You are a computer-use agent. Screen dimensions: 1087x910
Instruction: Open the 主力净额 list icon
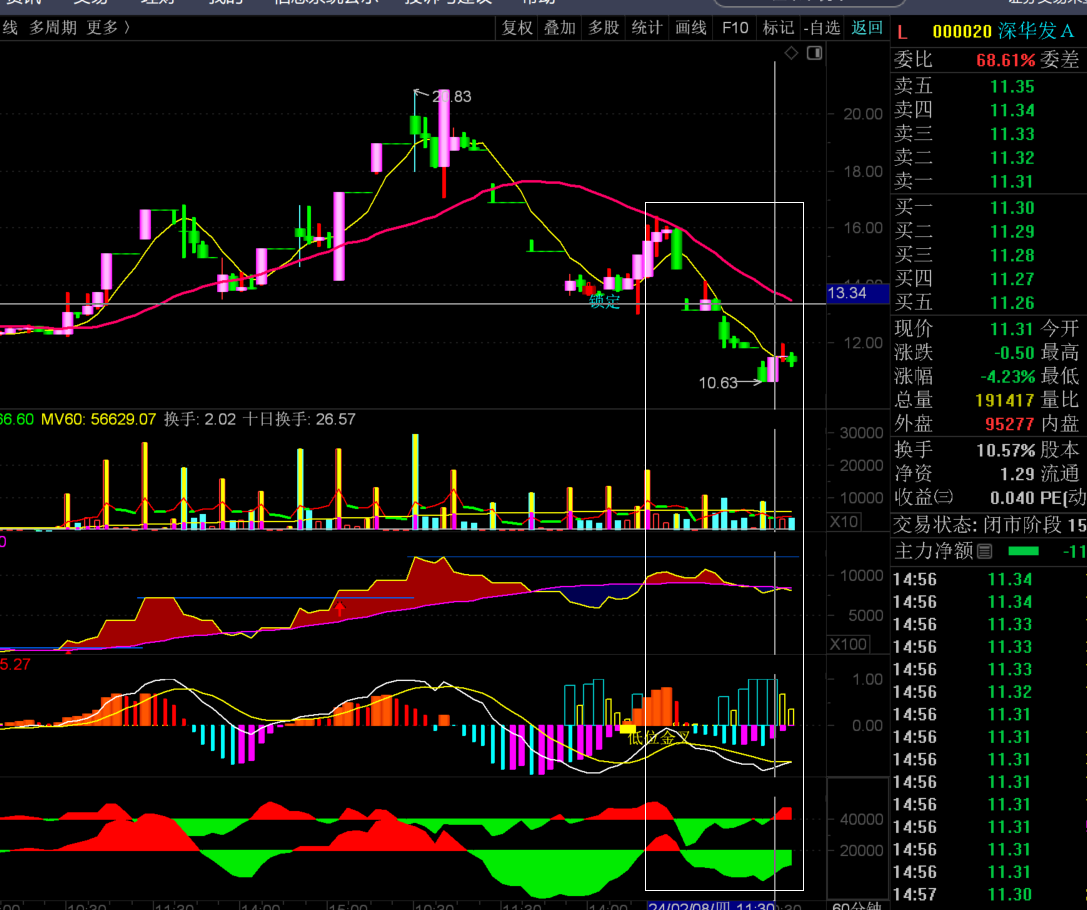(x=984, y=552)
